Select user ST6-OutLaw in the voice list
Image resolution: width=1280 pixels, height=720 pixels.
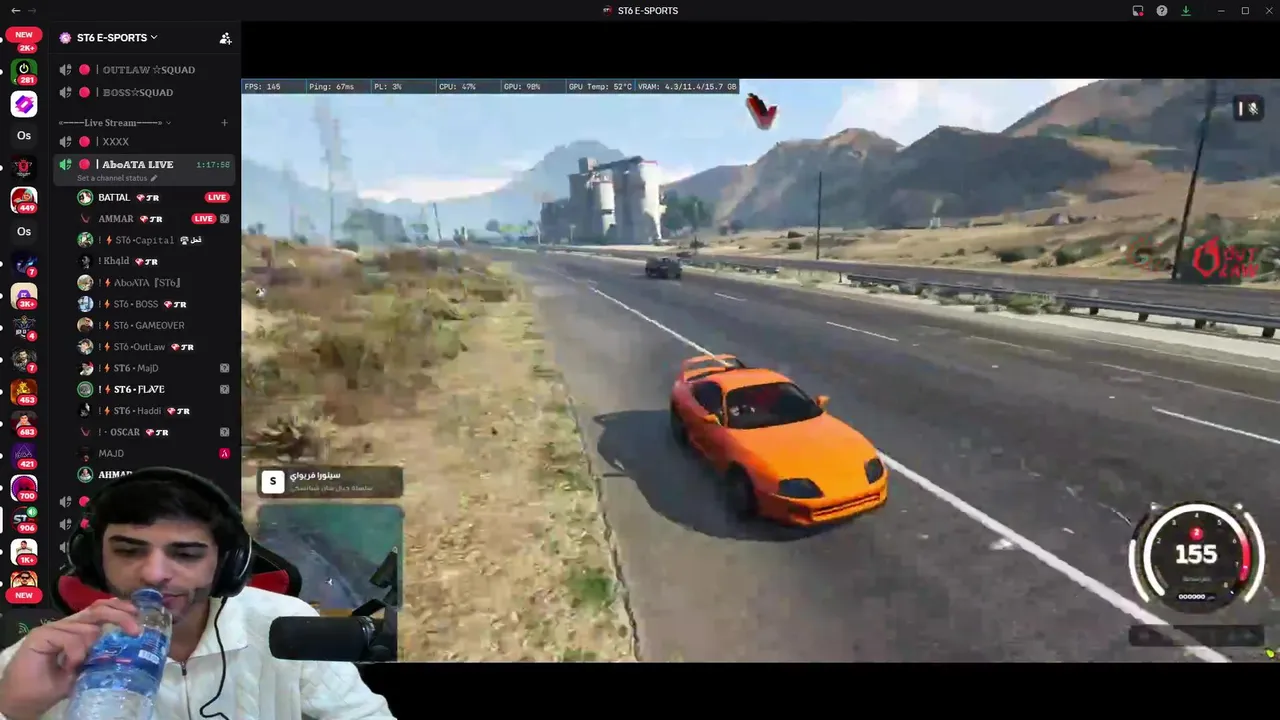[x=154, y=347]
